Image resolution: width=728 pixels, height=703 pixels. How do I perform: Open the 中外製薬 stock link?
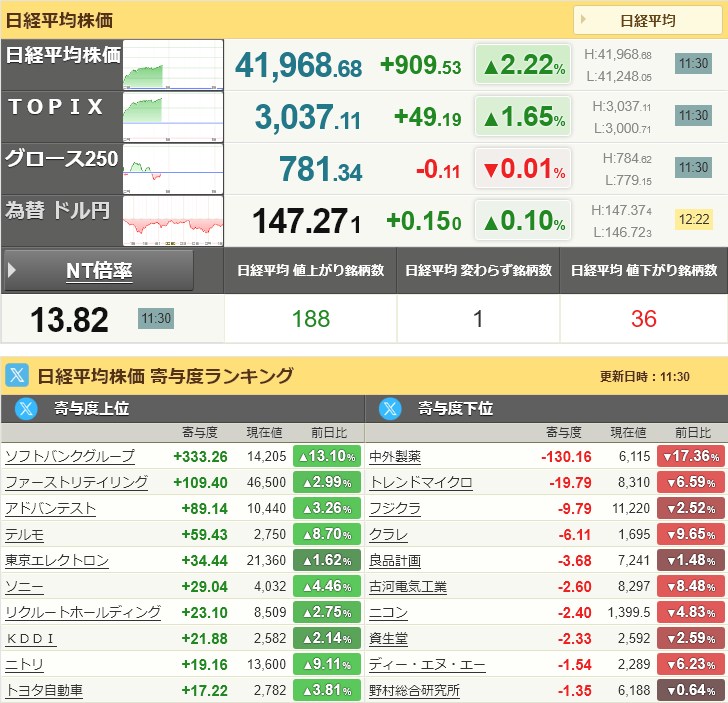[395, 456]
